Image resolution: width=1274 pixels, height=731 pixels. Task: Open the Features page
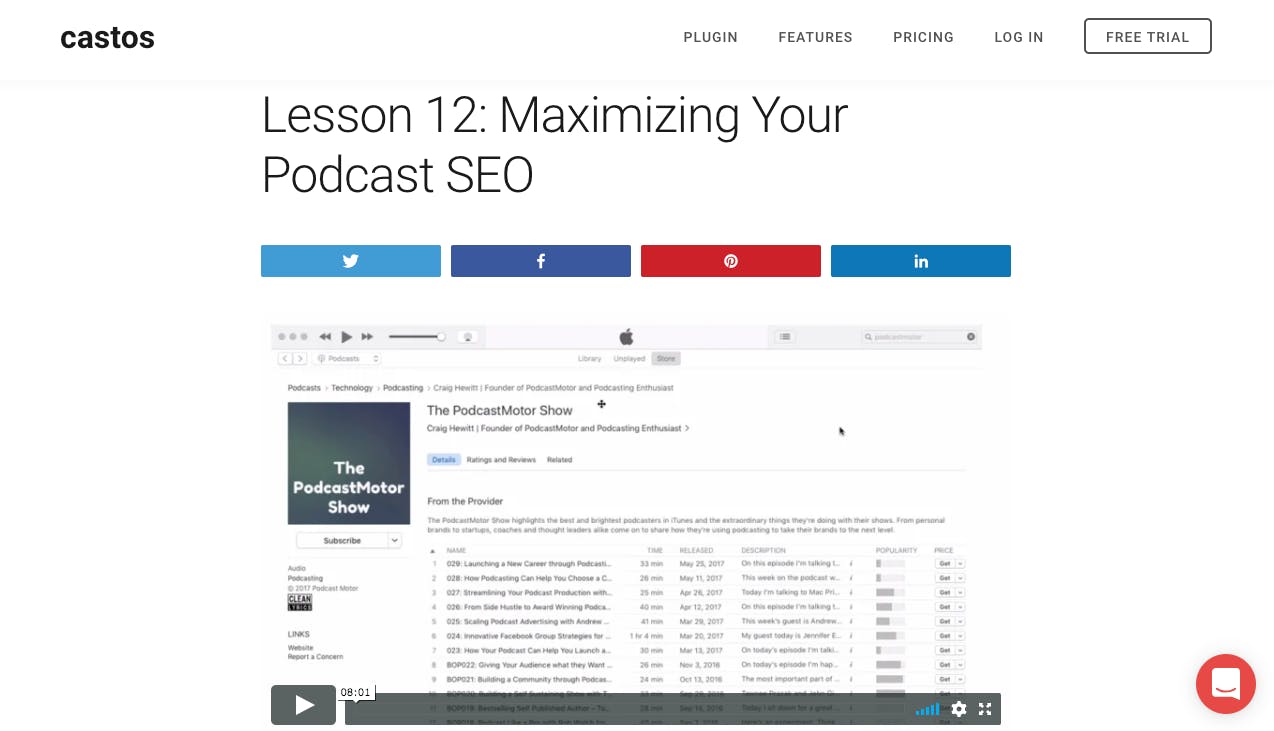[x=815, y=37]
